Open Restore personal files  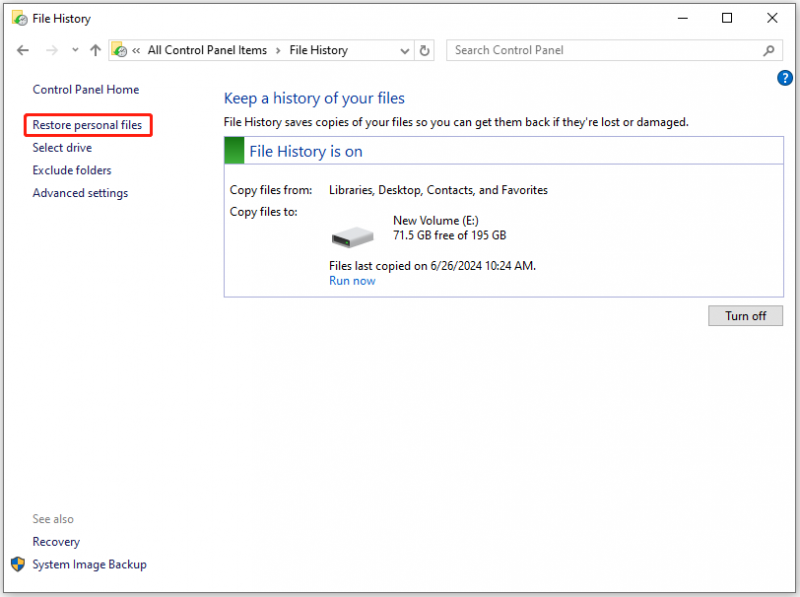87,125
